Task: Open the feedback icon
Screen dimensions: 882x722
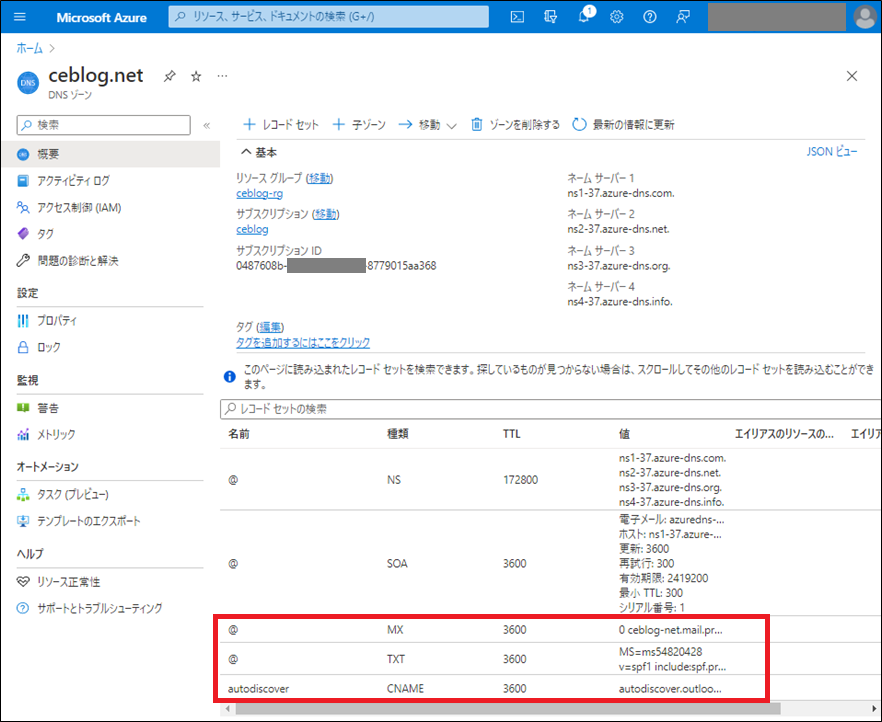Action: (683, 17)
